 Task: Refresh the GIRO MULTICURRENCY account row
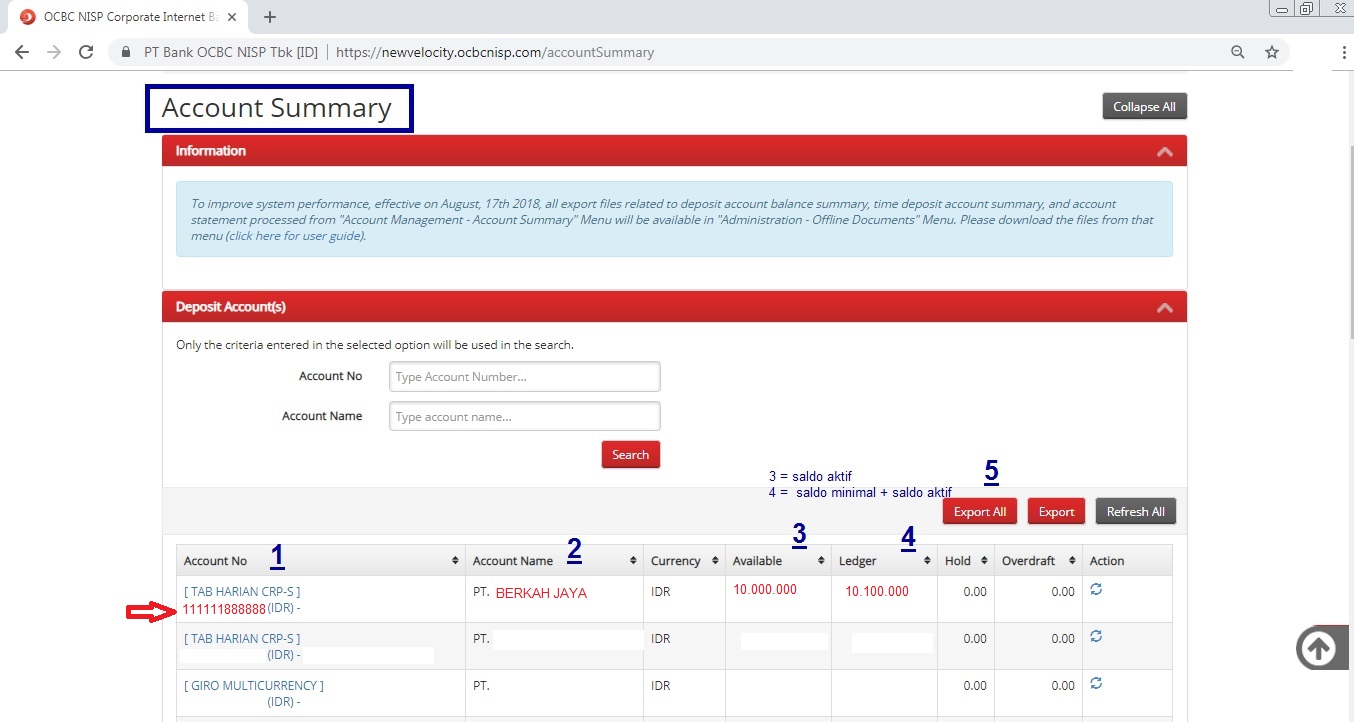(1096, 683)
